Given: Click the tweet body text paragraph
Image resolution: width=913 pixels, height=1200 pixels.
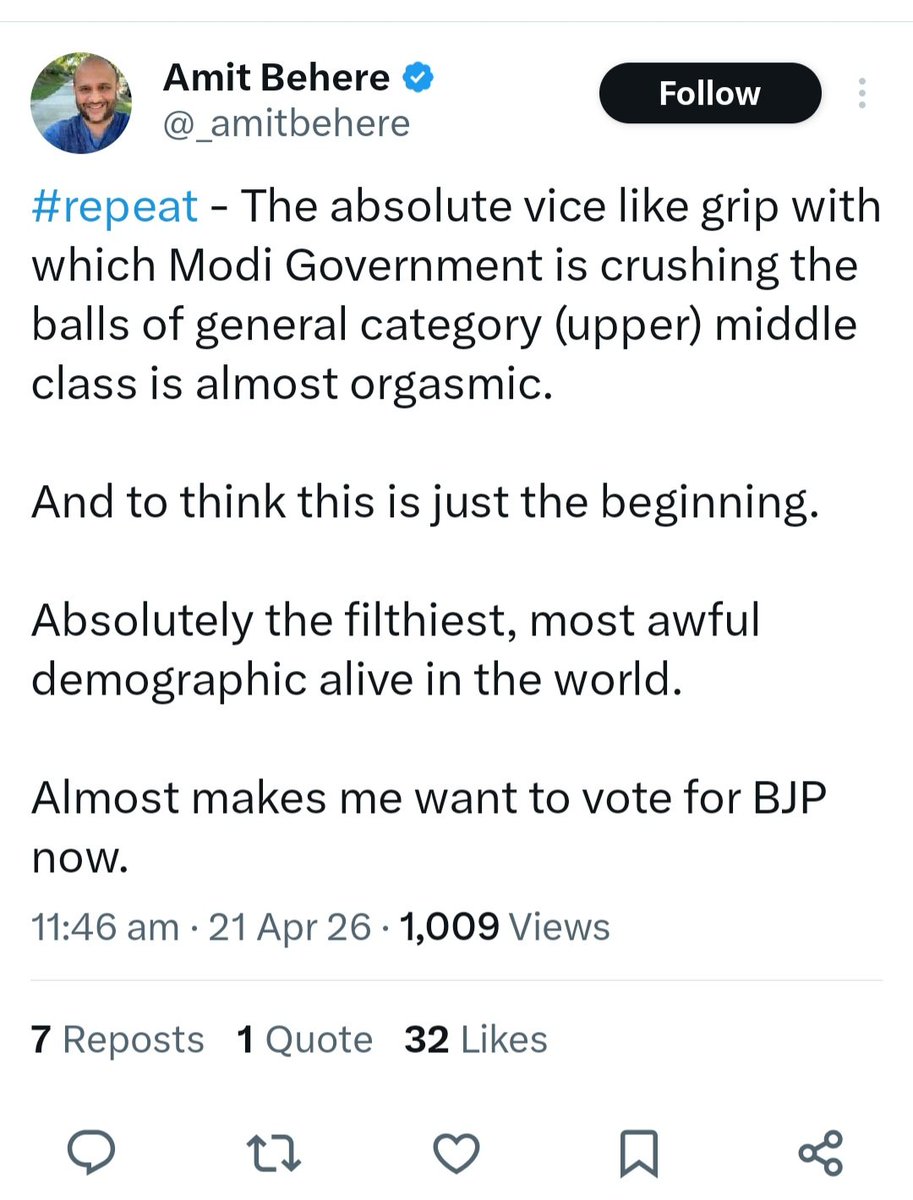Looking at the screenshot, I should click(x=444, y=297).
